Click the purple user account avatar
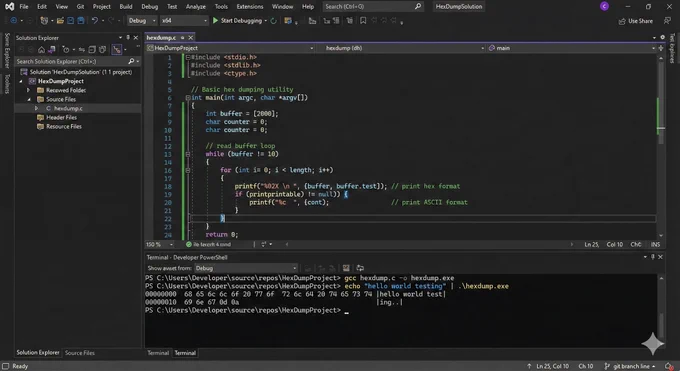The width and height of the screenshot is (680, 371). (604, 6)
